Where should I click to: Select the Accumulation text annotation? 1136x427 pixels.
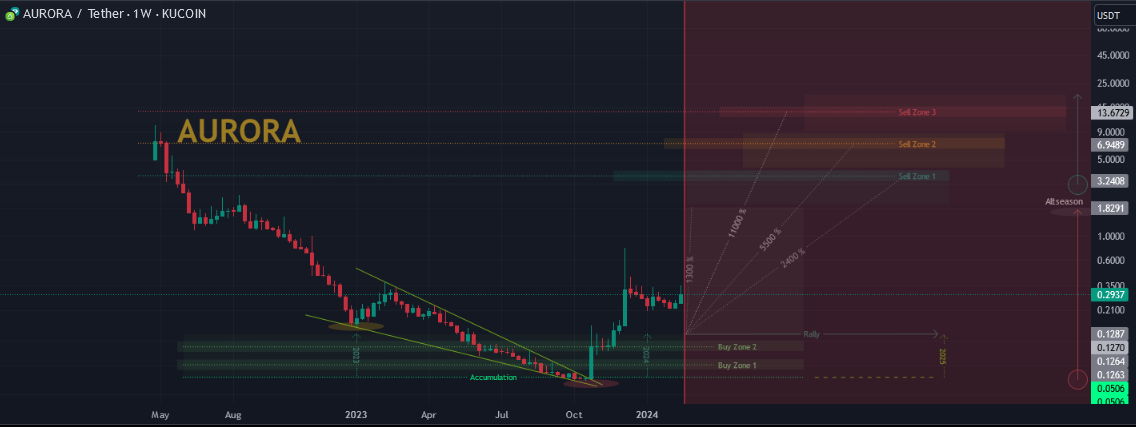pos(493,378)
